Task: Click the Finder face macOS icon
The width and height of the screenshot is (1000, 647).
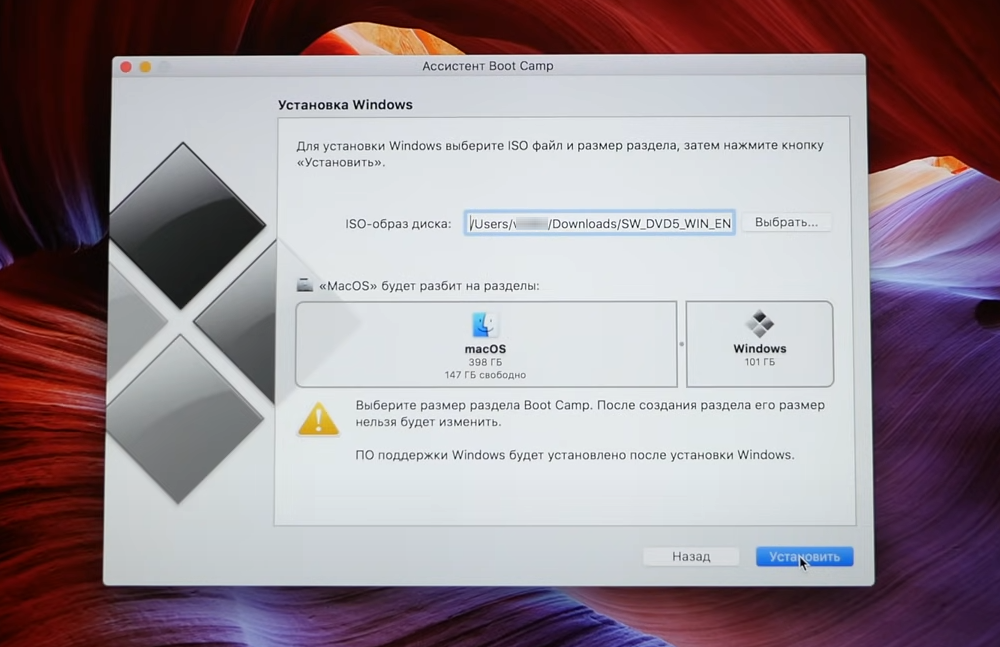Action: click(x=485, y=325)
